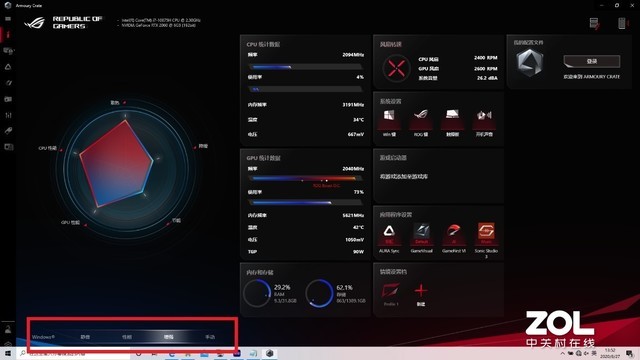Screen dimensions: 640x360
Task: Select the 增强 turbo mode
Action: 169,337
